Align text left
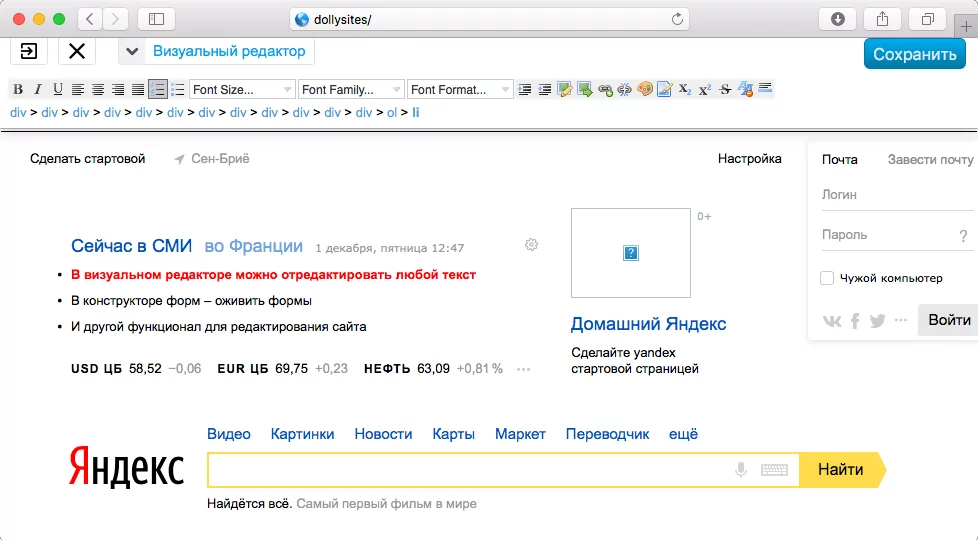Screen dimensions: 978x540 (x=78, y=90)
